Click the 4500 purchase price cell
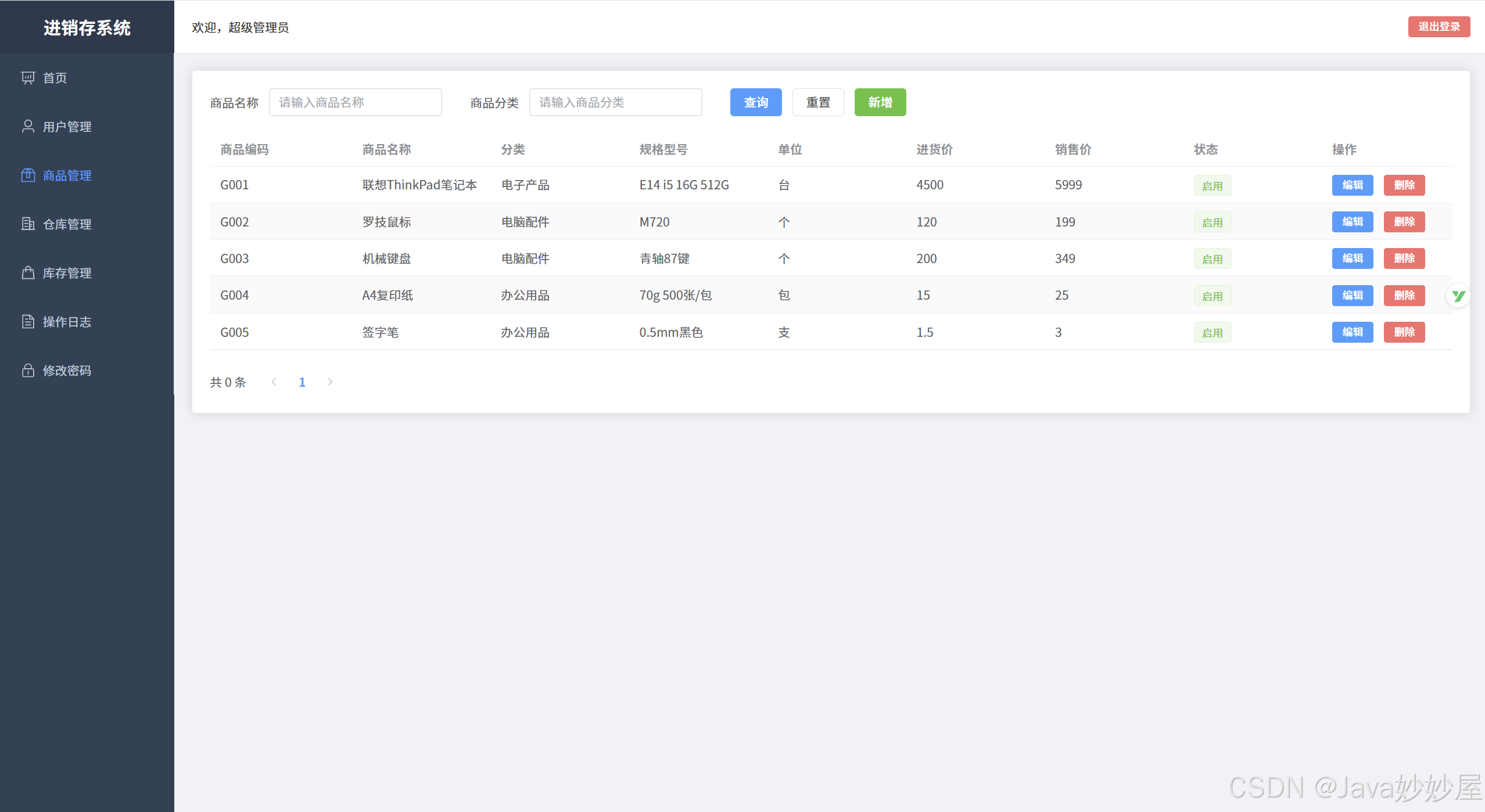 pyautogui.click(x=930, y=185)
